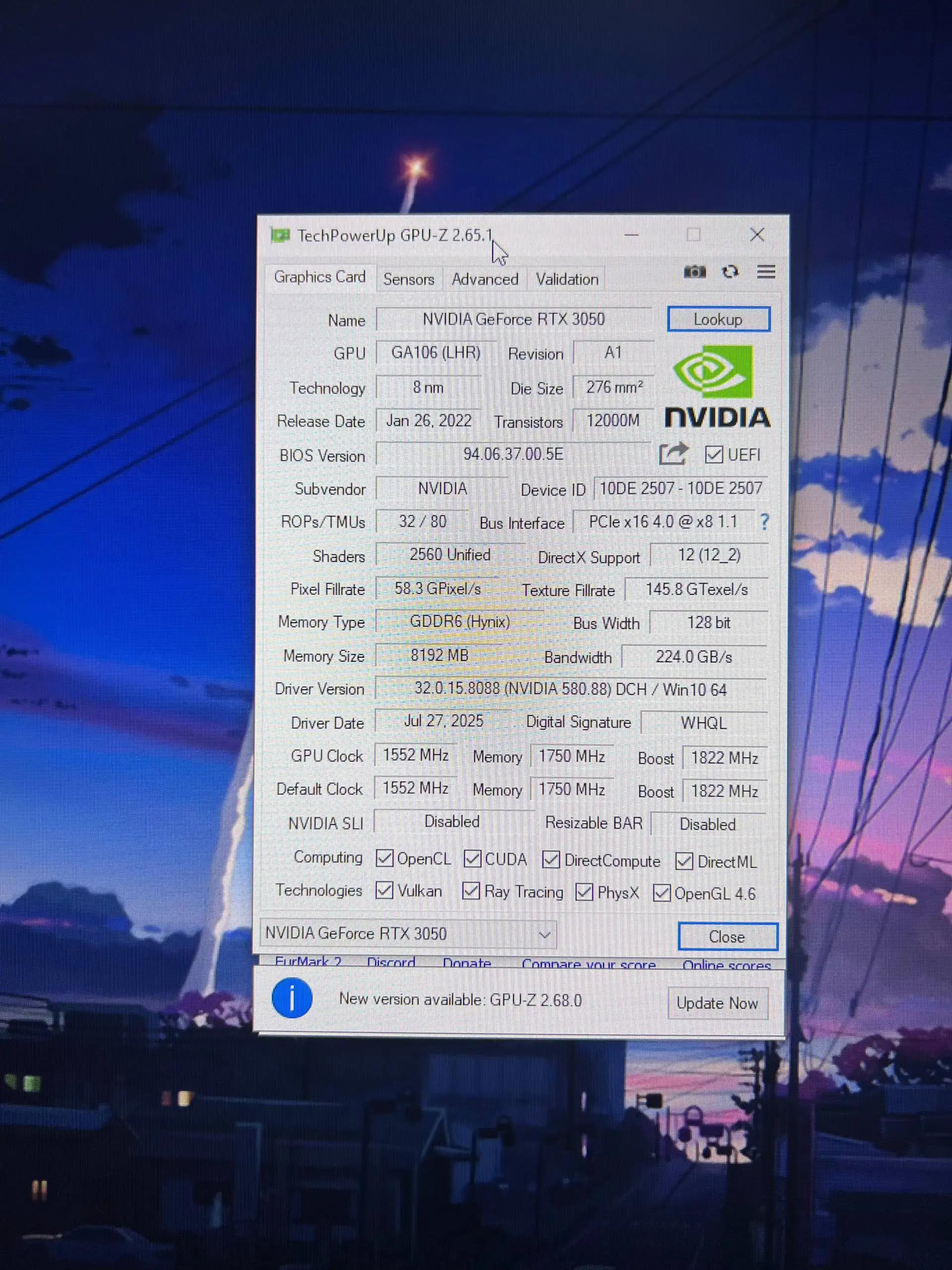Toggle the CUDA checkbox
The width and height of the screenshot is (952, 1270).
472,858
